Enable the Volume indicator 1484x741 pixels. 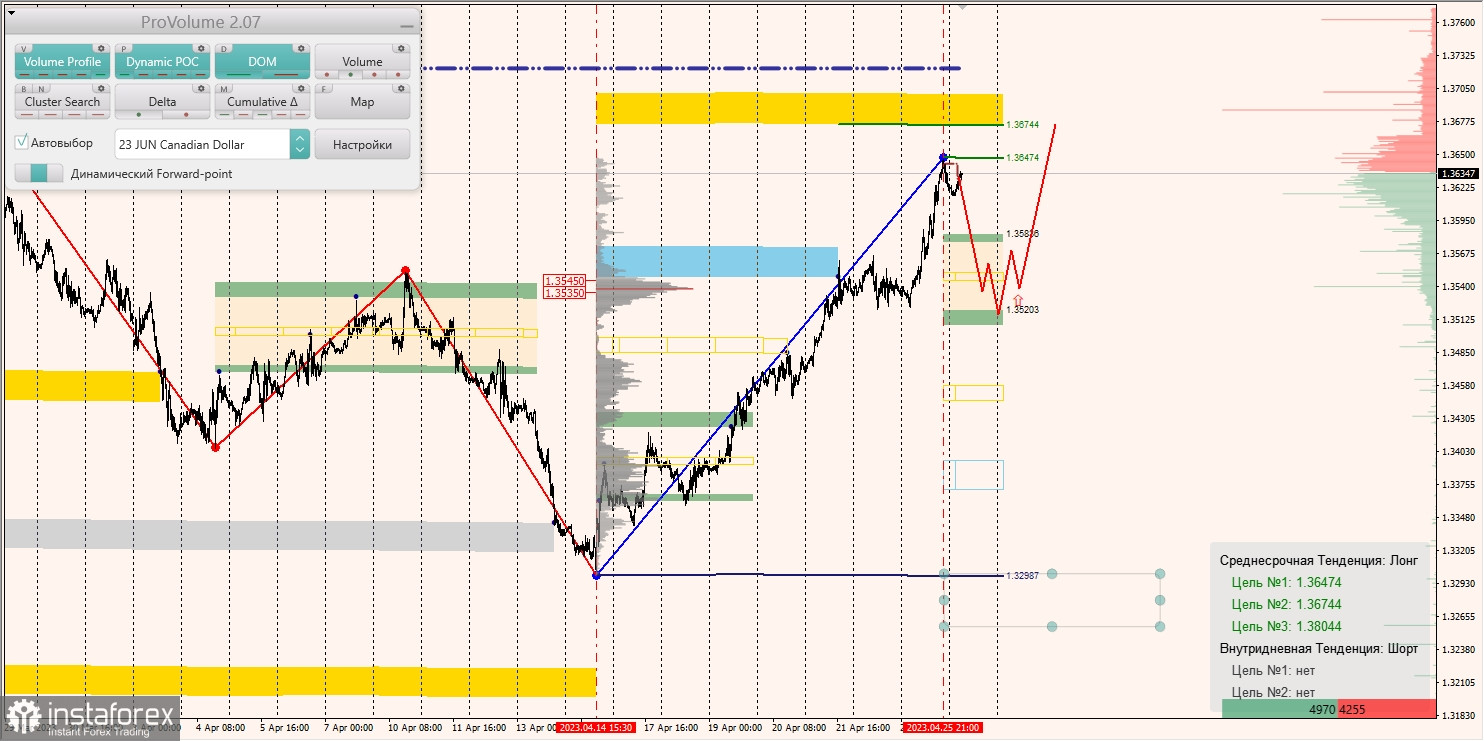click(362, 62)
